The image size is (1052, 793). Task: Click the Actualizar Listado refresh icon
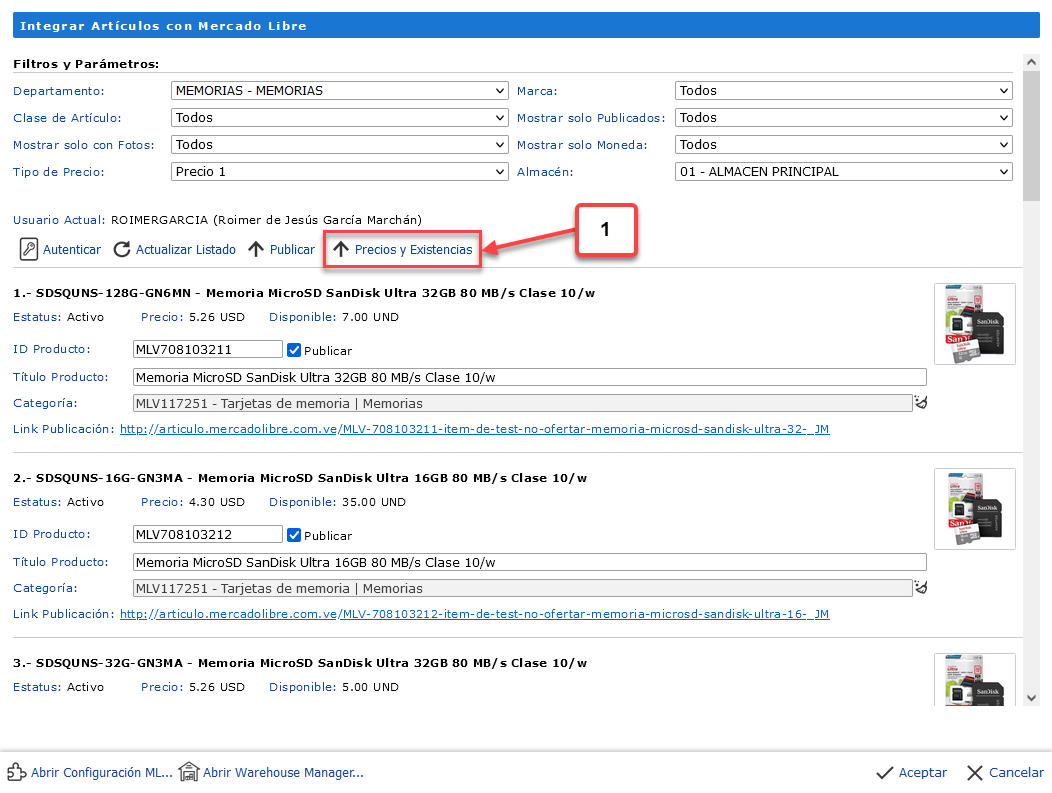(x=122, y=250)
